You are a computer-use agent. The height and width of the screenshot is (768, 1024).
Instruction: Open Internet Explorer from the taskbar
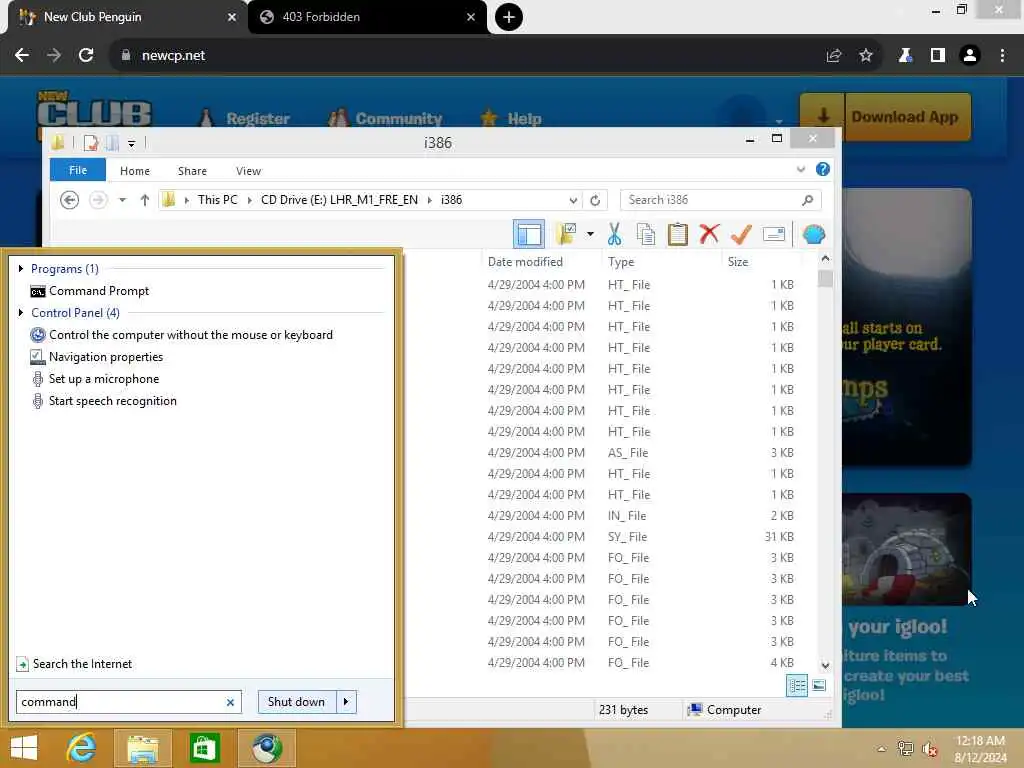[x=81, y=748]
